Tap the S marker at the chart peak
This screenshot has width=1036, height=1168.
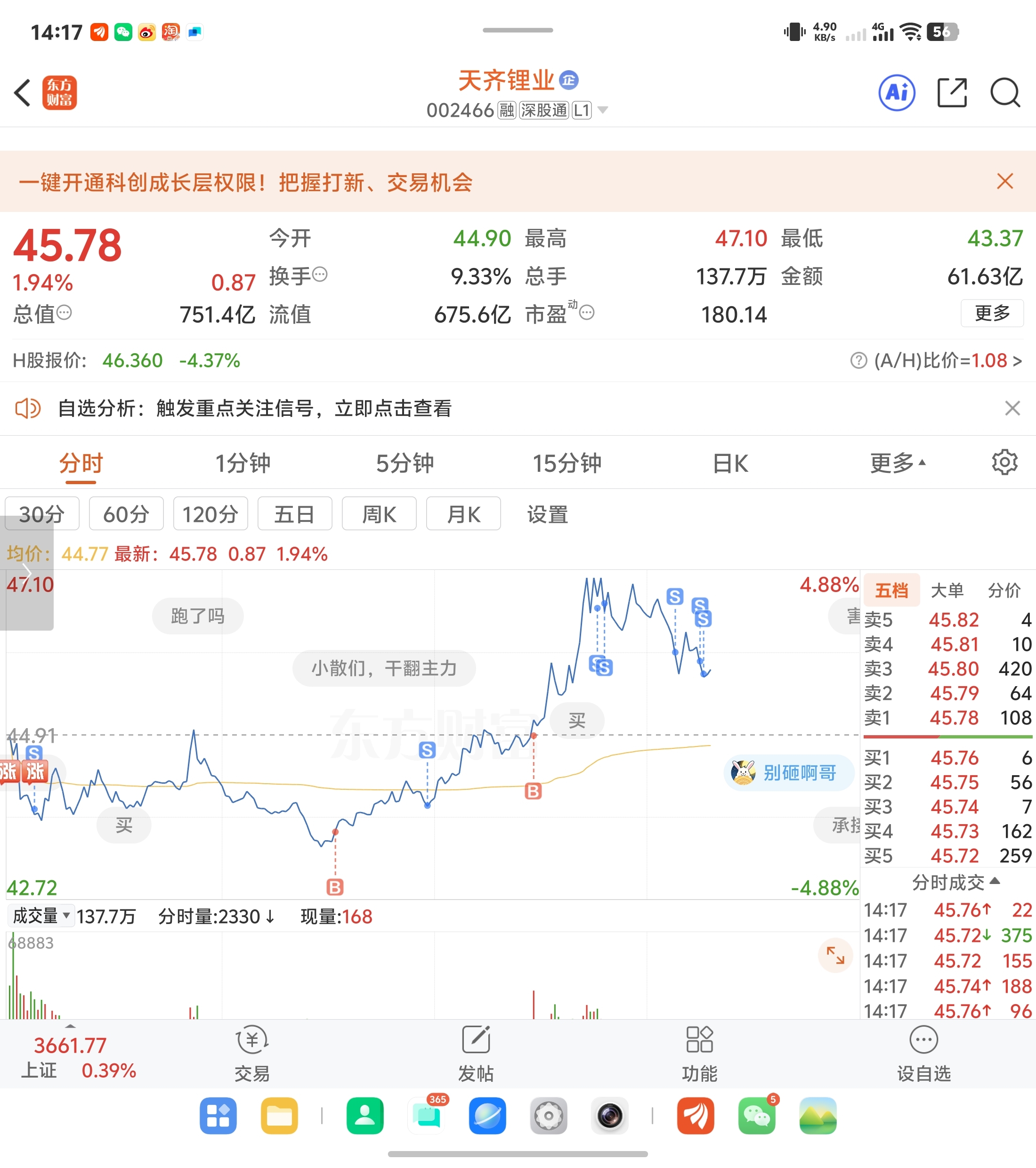[x=675, y=597]
